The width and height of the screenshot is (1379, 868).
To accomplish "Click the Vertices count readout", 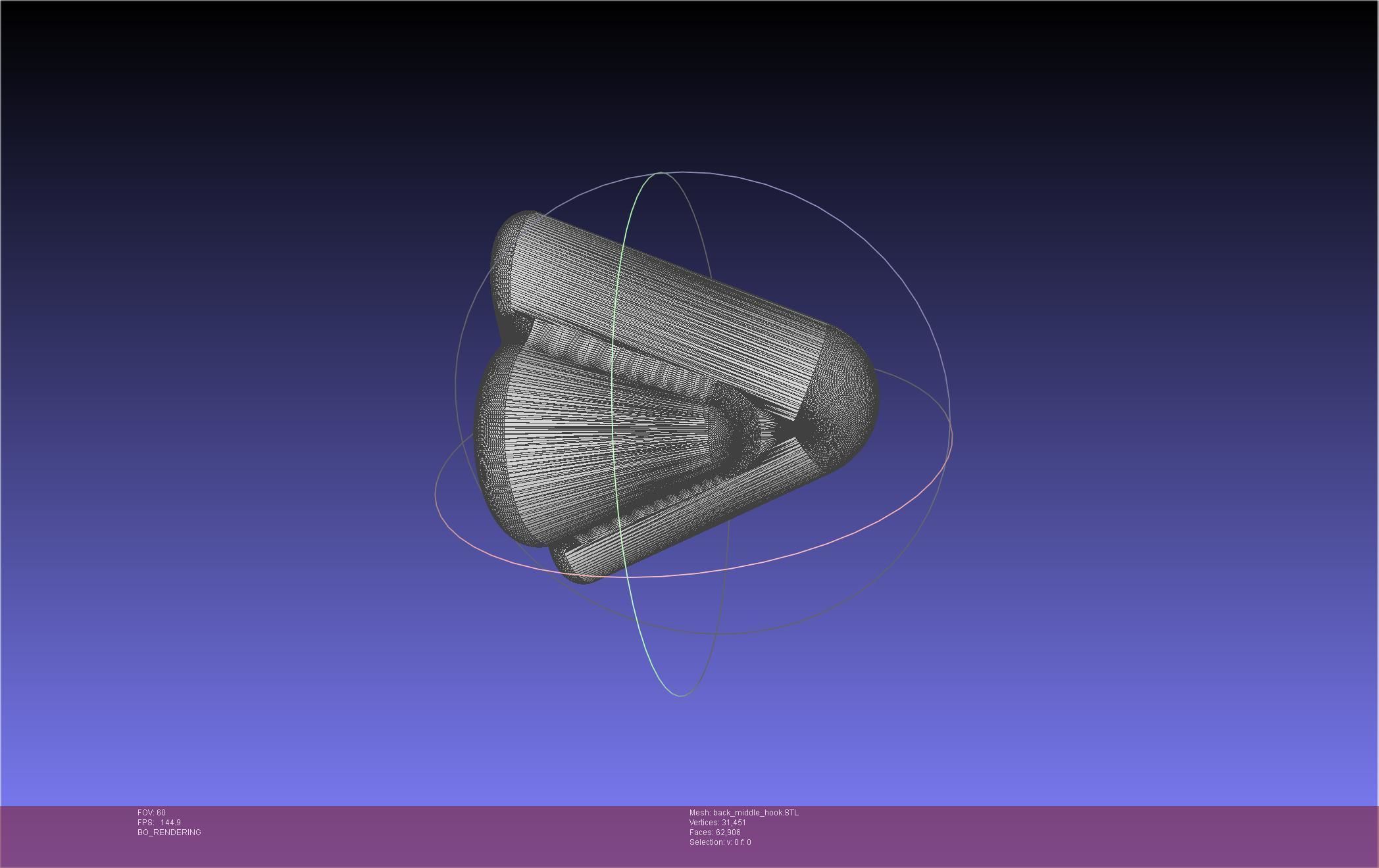I will tap(717, 823).
